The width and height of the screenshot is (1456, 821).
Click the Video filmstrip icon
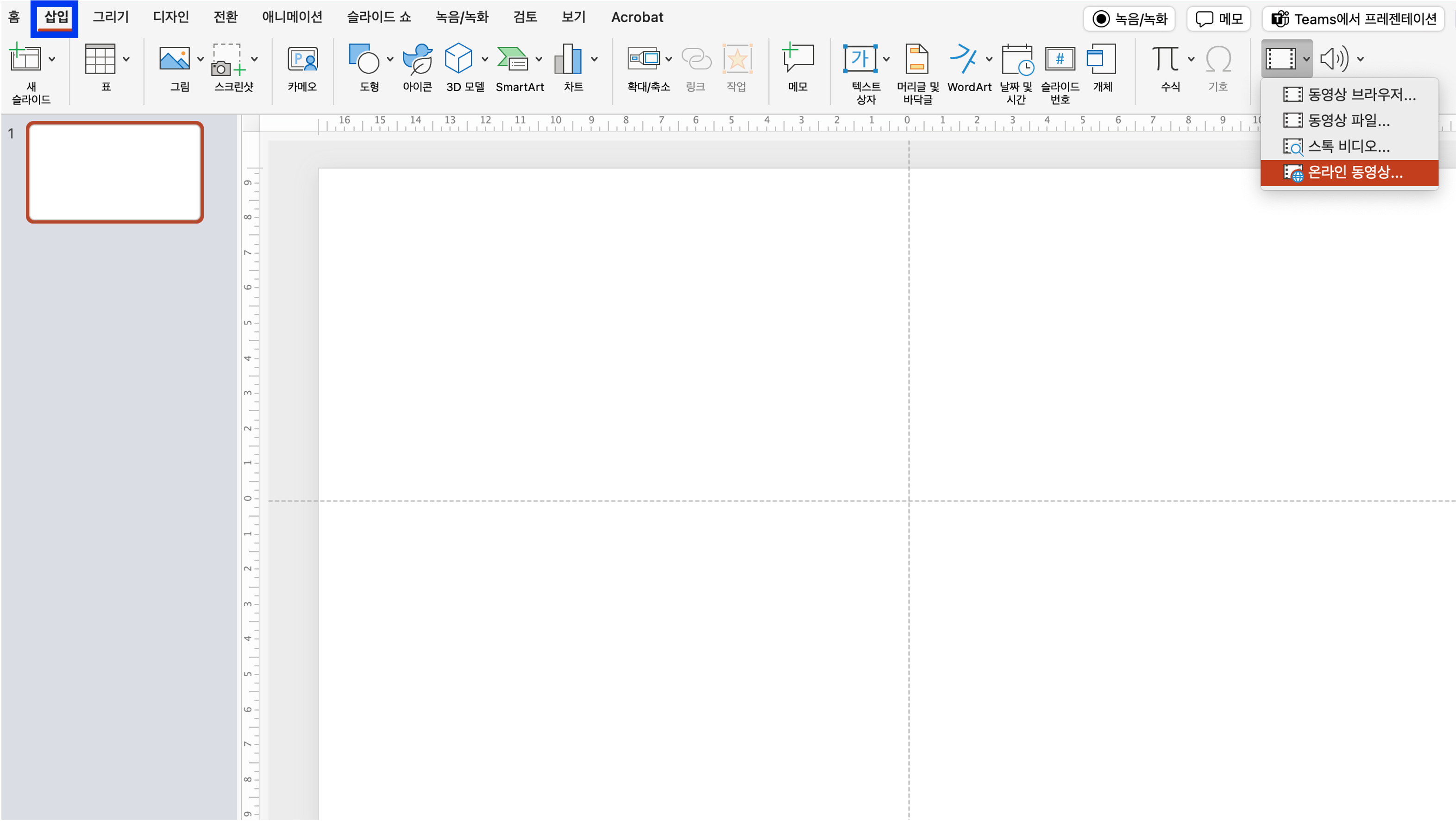[1280, 58]
